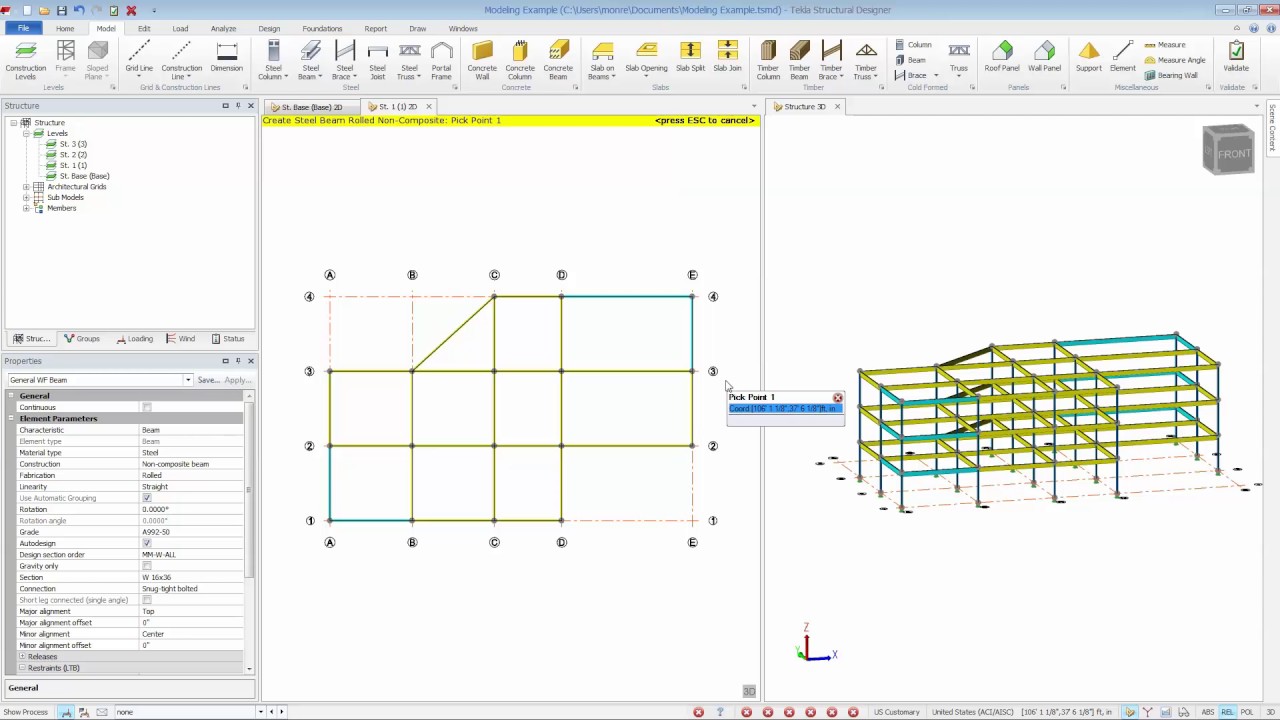Image resolution: width=1280 pixels, height=720 pixels.
Task: Switch to the Foundations ribbon tab
Action: coord(322,28)
